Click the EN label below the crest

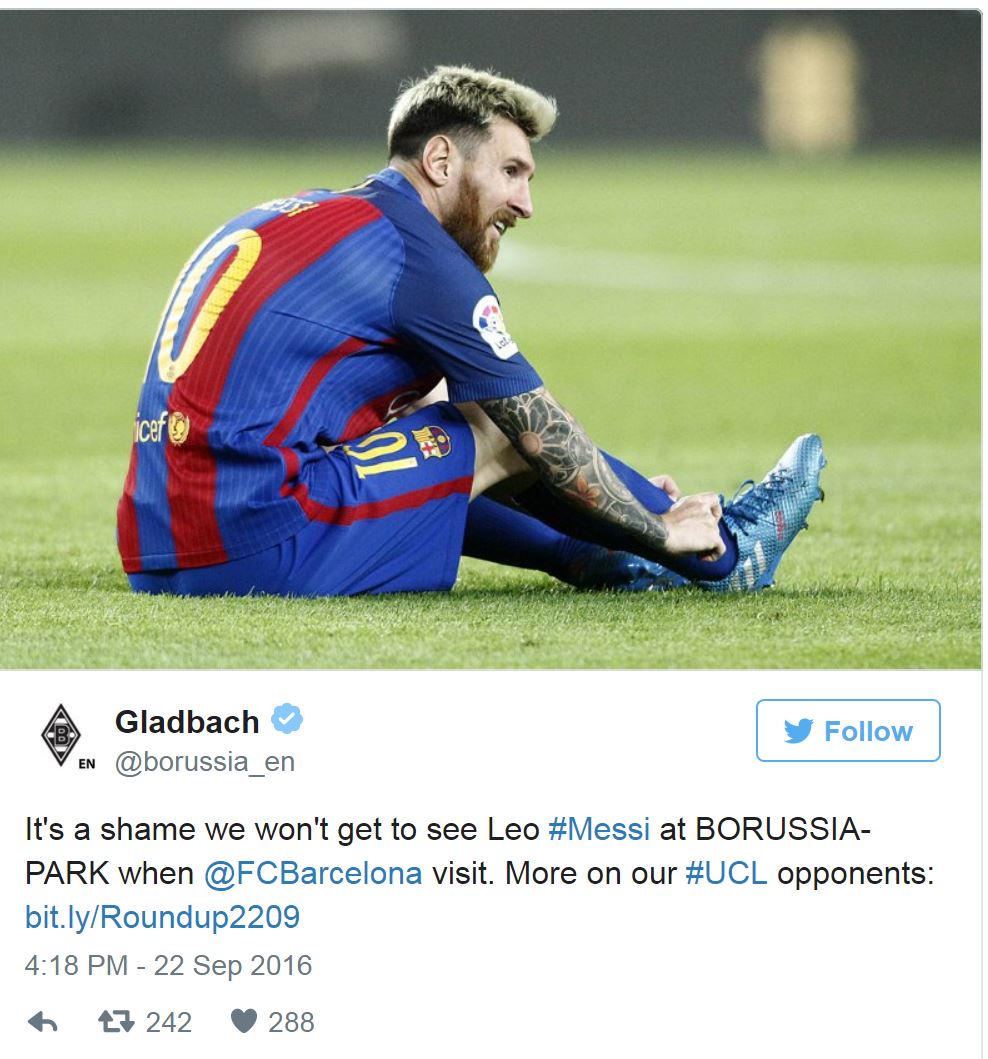tap(87, 765)
